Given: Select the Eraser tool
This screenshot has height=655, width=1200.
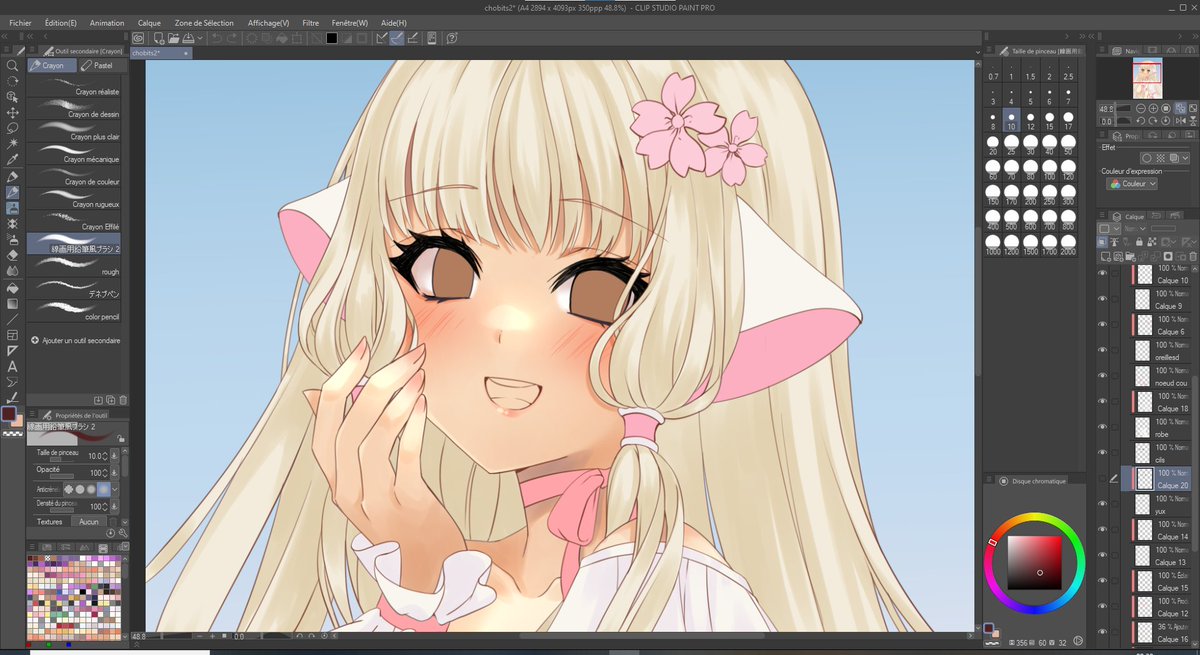Looking at the screenshot, I should coord(13,255).
